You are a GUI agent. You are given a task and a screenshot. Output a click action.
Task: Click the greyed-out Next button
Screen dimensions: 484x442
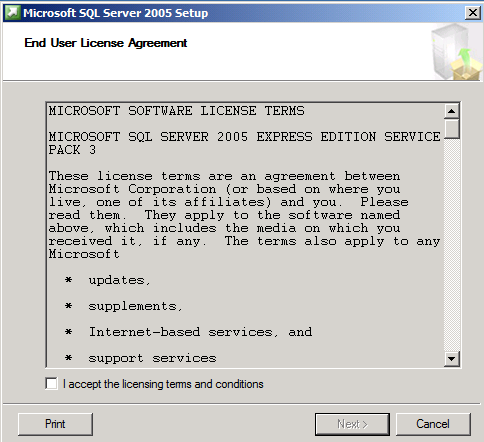coord(352,424)
